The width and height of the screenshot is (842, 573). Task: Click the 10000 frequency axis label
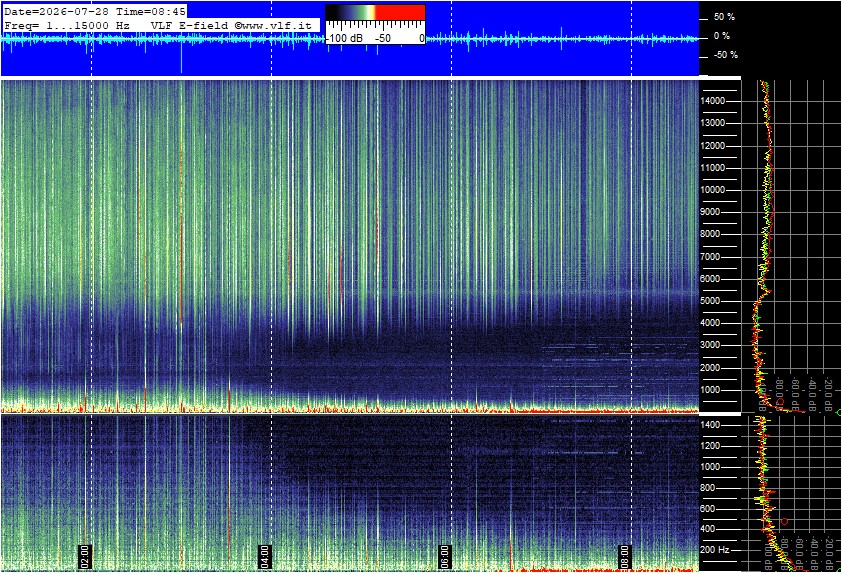(713, 190)
